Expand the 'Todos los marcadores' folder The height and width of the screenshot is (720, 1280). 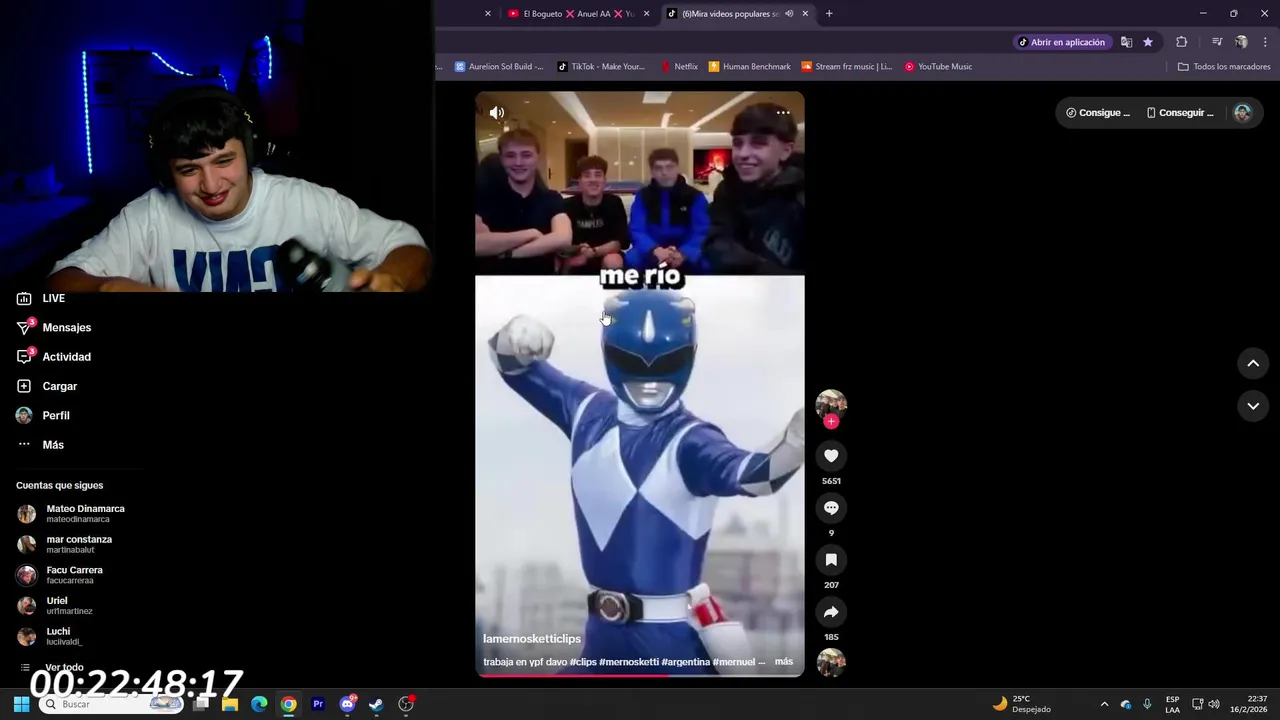[x=1224, y=67]
